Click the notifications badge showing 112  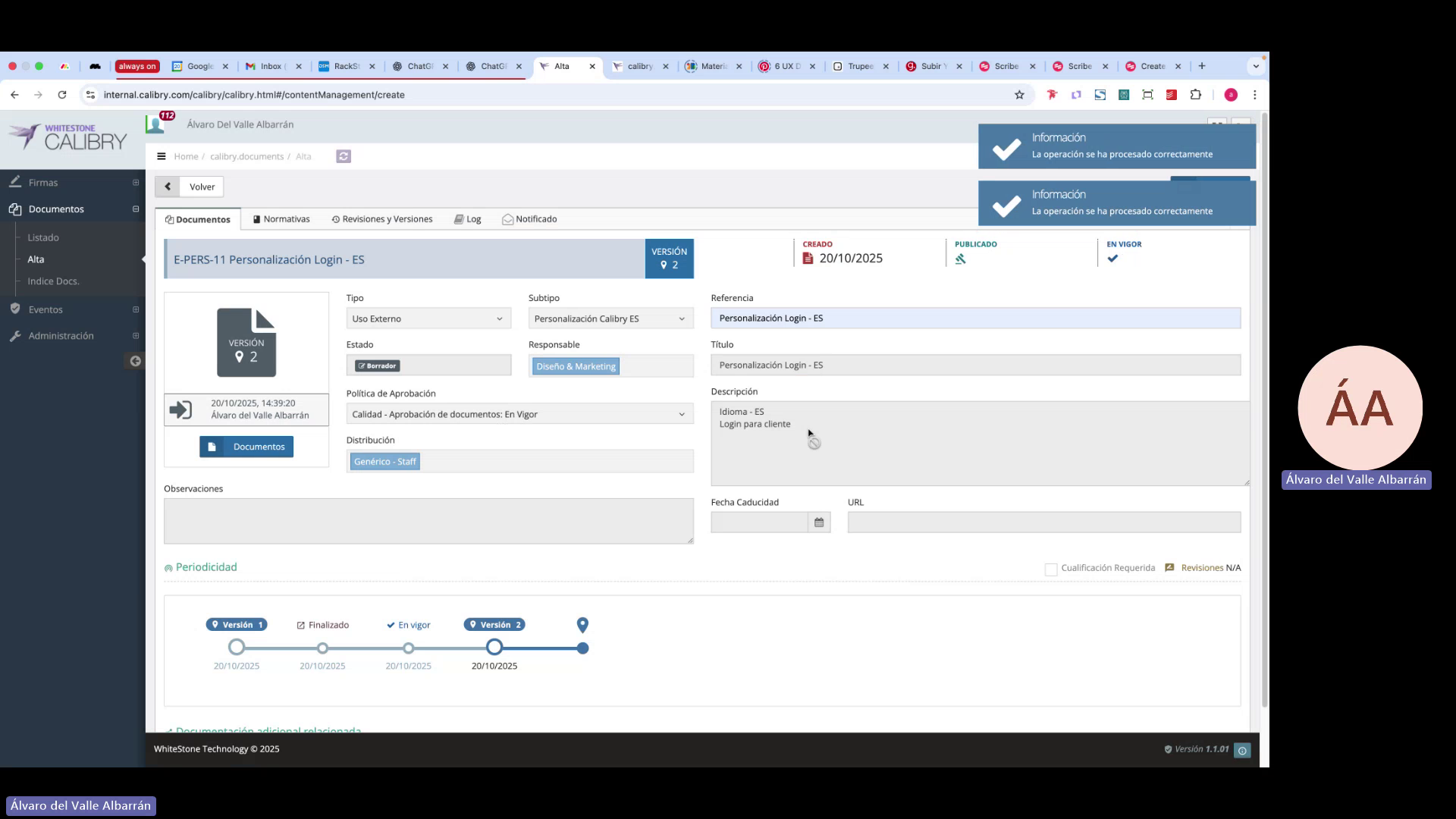(x=166, y=115)
